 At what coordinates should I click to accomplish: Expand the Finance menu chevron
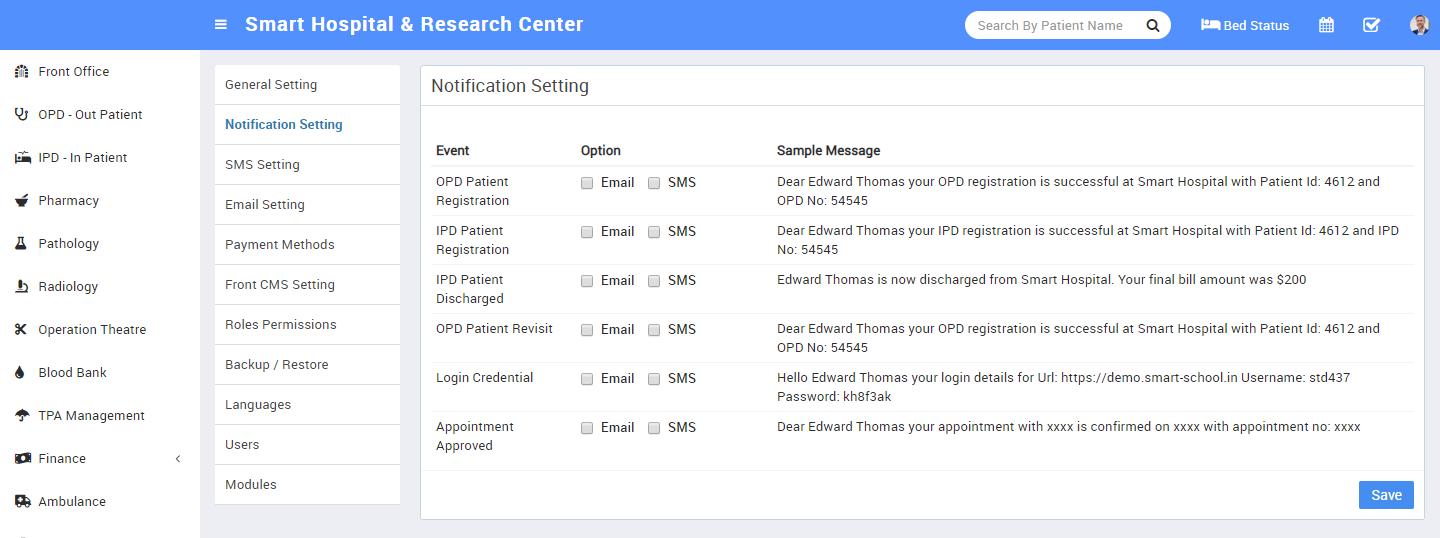178,458
